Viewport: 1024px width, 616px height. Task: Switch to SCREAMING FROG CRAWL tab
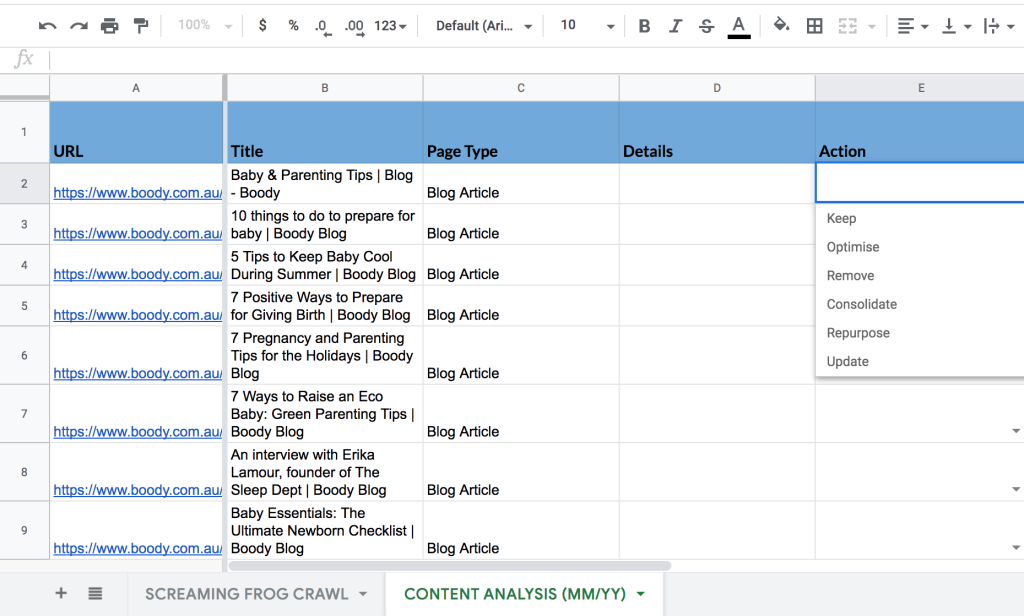click(246, 594)
